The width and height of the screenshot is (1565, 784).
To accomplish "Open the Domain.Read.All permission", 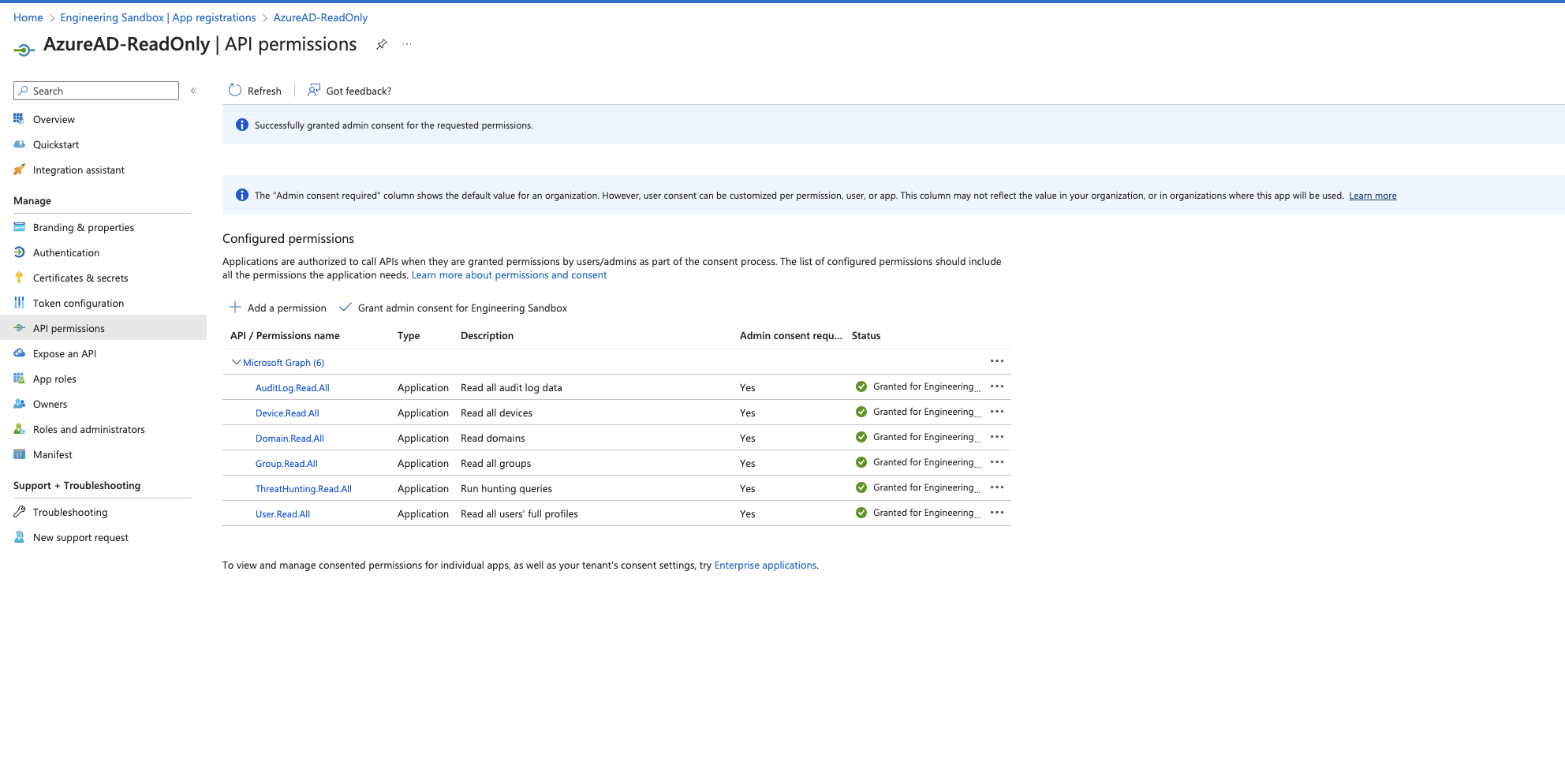I will [289, 439].
